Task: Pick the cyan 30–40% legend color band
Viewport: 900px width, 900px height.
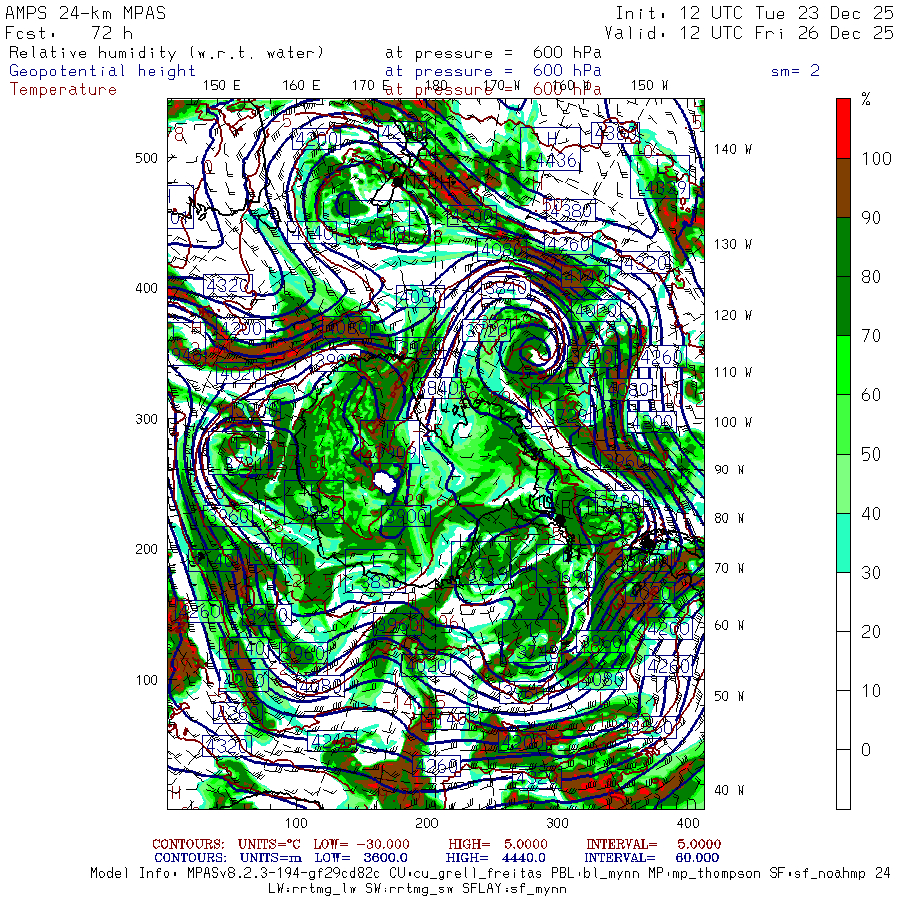Action: click(843, 543)
